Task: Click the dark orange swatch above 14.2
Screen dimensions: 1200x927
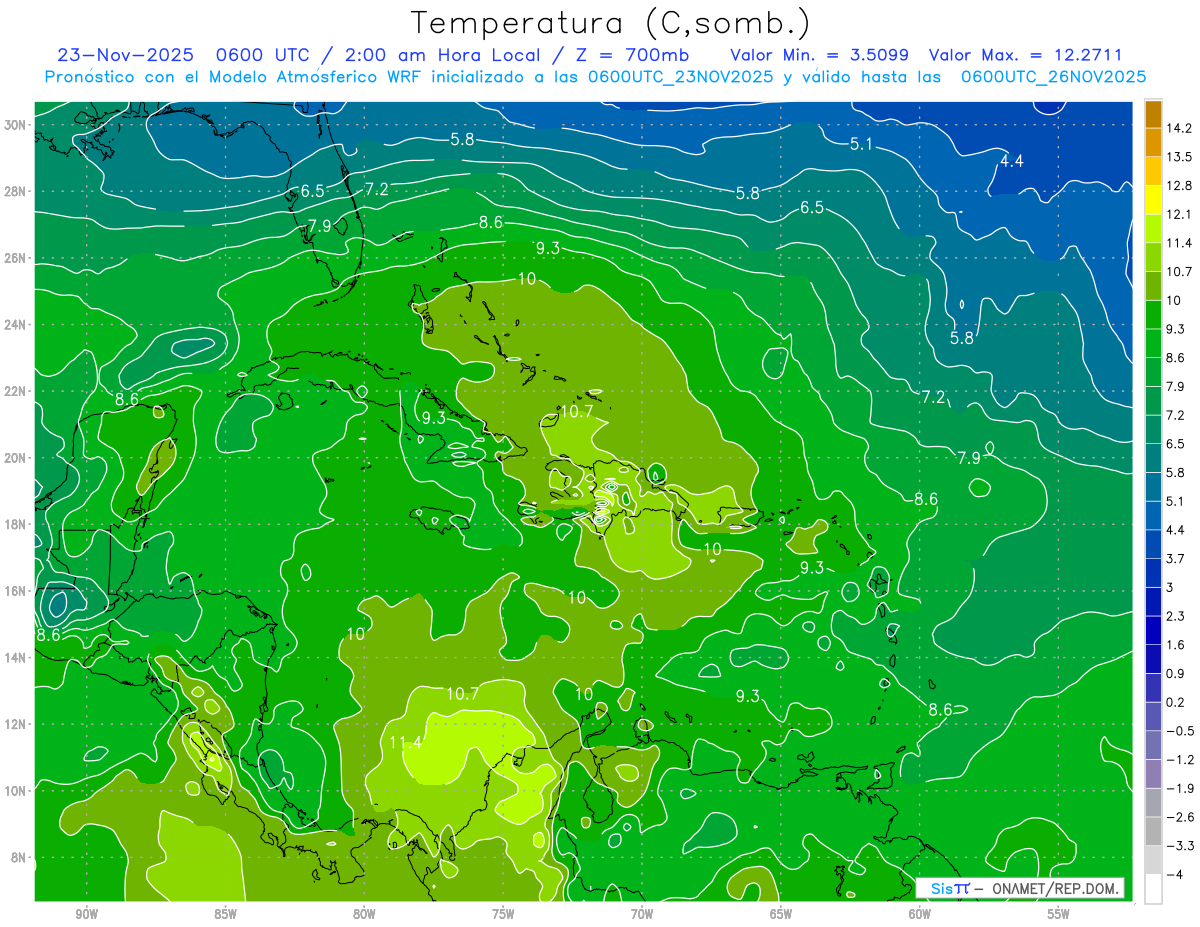Action: [1153, 114]
